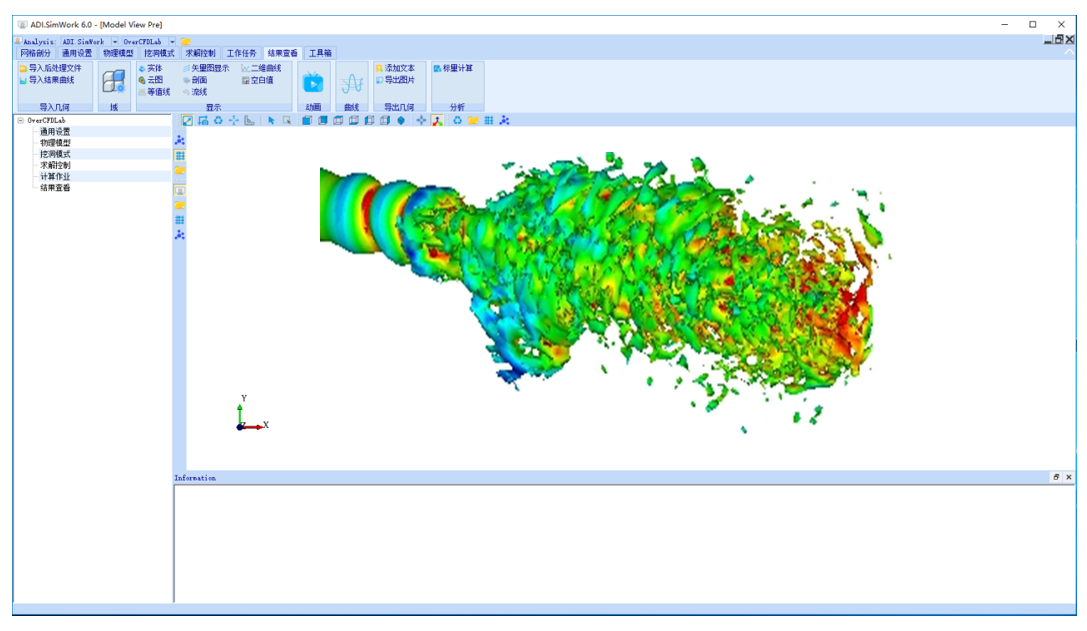The height and width of the screenshot is (631, 1087).
Task: Click the 域 domain cubes icon
Action: (x=114, y=81)
